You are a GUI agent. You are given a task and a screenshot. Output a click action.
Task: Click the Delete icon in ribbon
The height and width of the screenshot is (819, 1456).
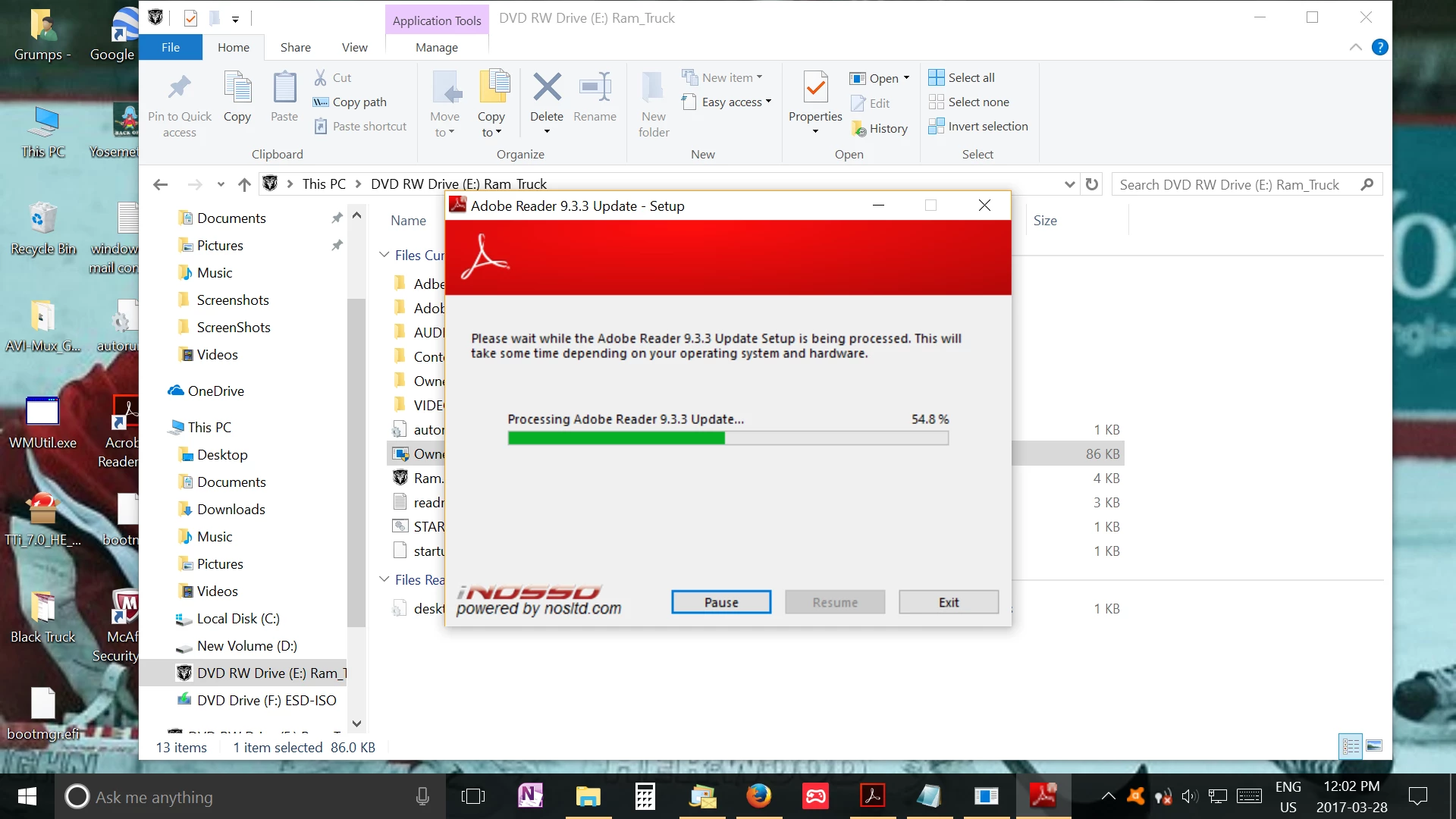click(x=546, y=88)
